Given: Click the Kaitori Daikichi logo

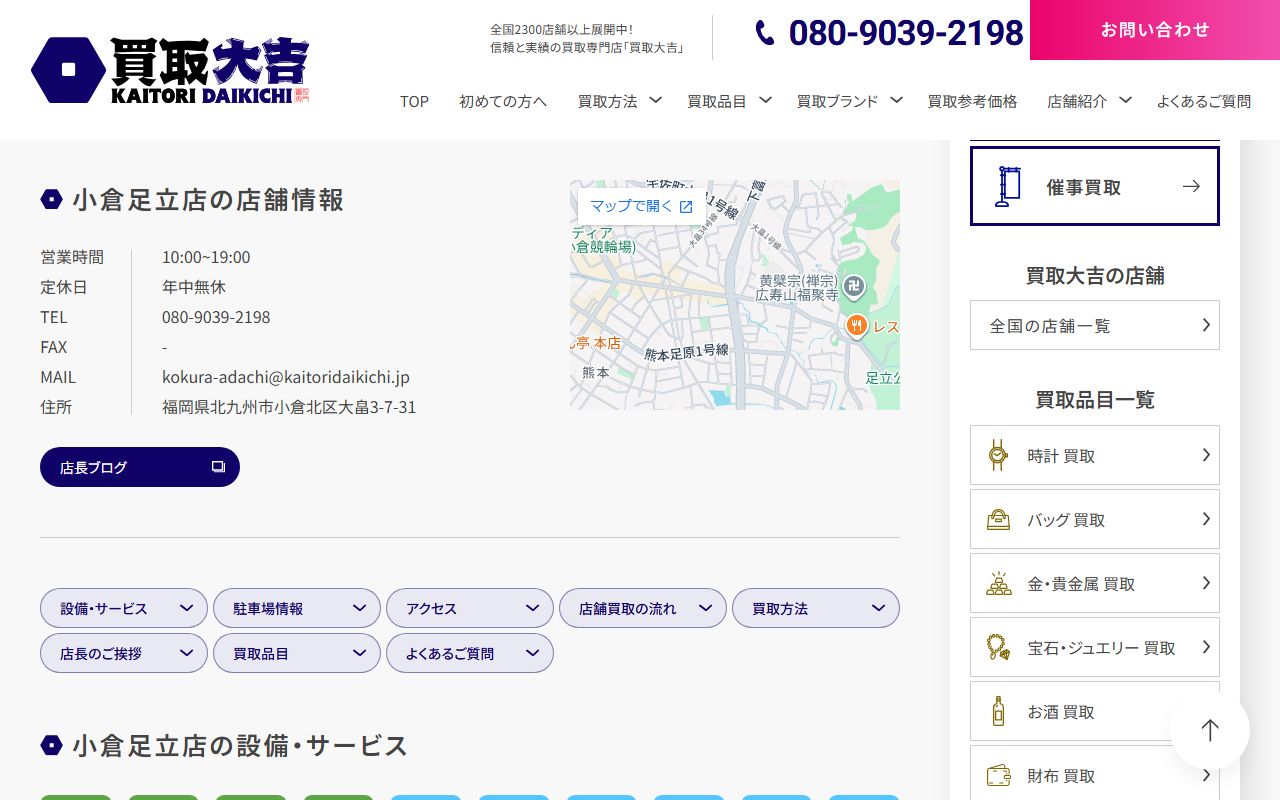Looking at the screenshot, I should [x=170, y=70].
